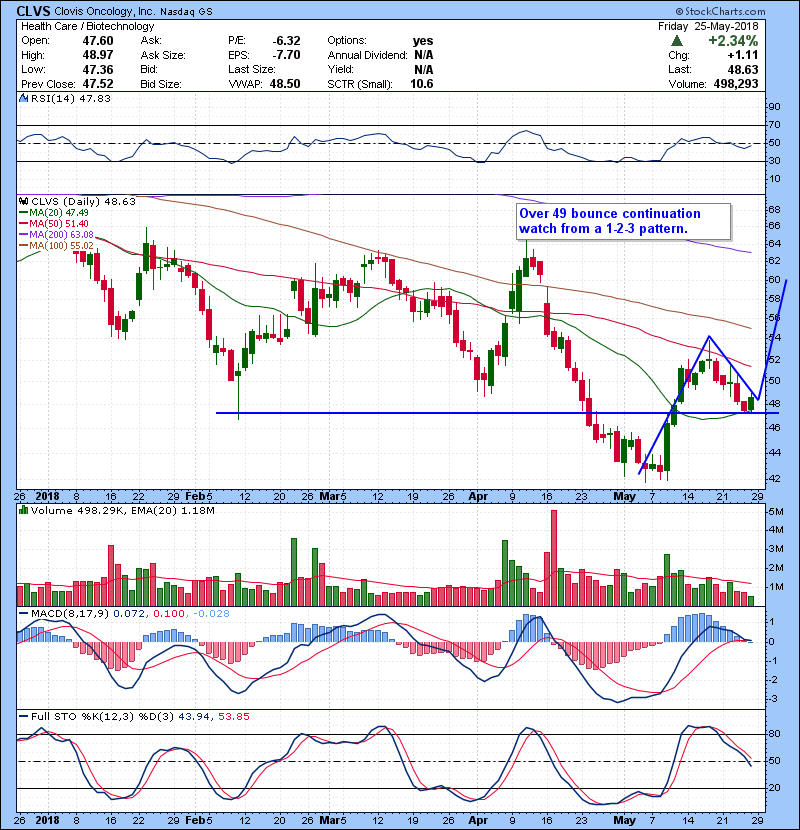Click the 90 mark on the RSI axis

pos(774,107)
